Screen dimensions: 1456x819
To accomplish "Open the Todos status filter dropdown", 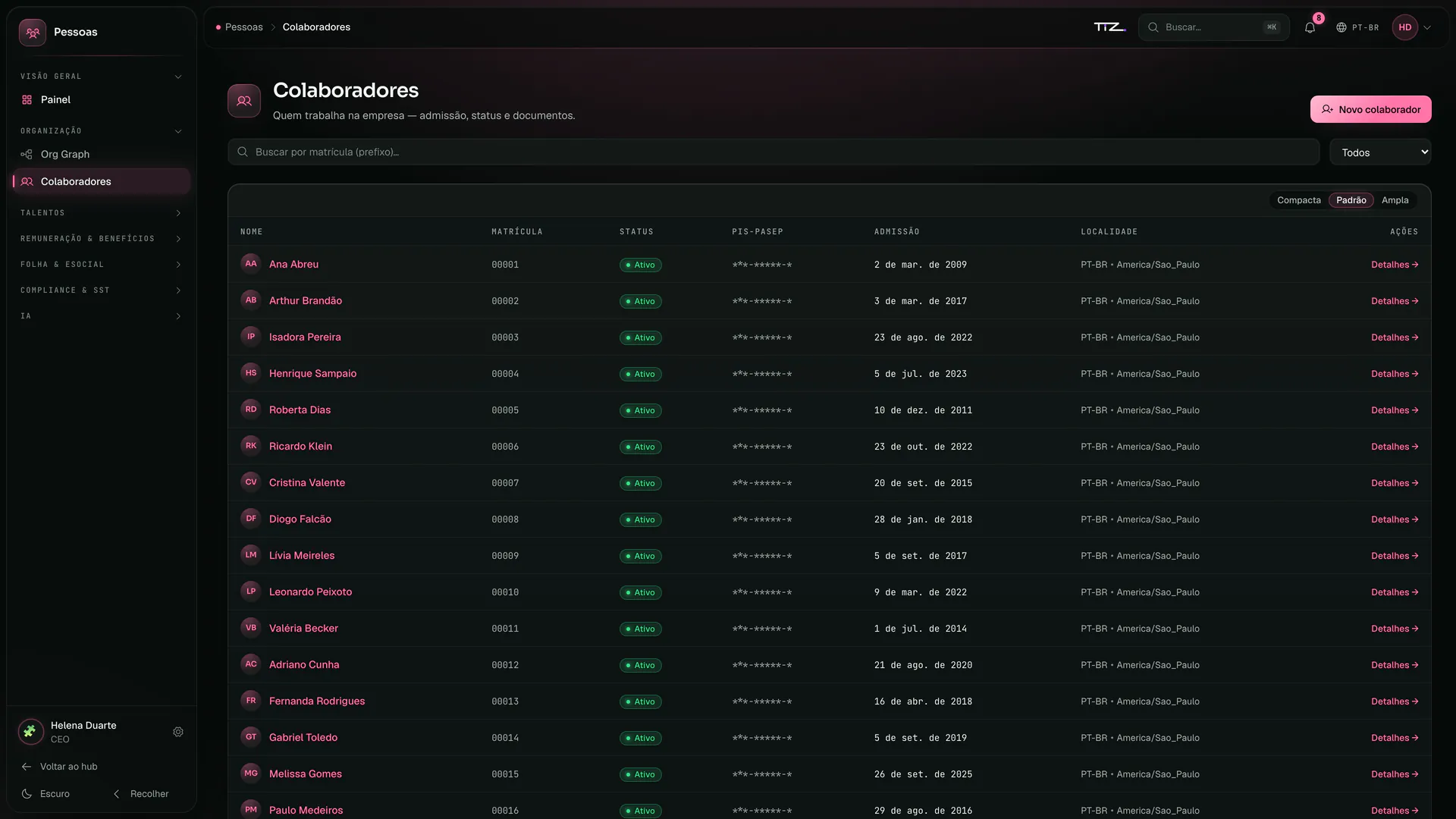I will tap(1380, 152).
